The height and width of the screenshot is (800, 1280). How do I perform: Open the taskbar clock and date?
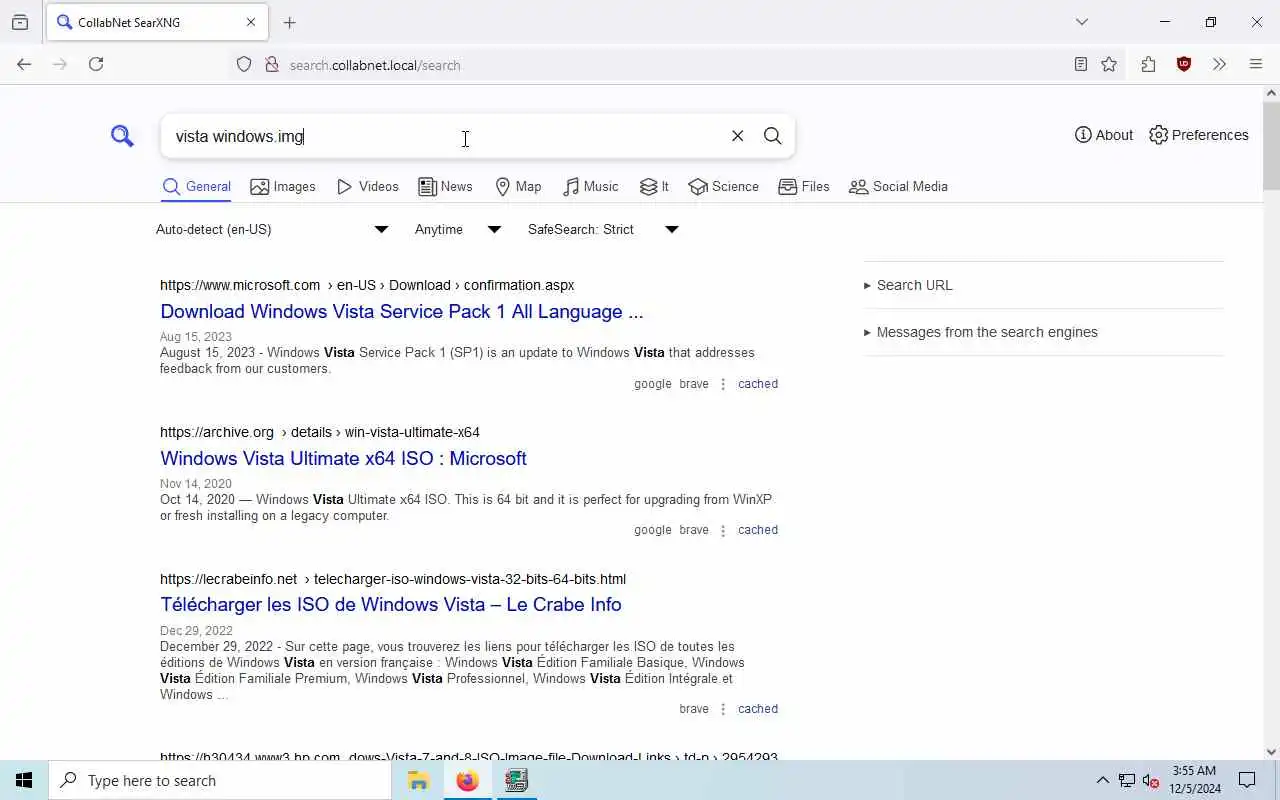(1195, 780)
